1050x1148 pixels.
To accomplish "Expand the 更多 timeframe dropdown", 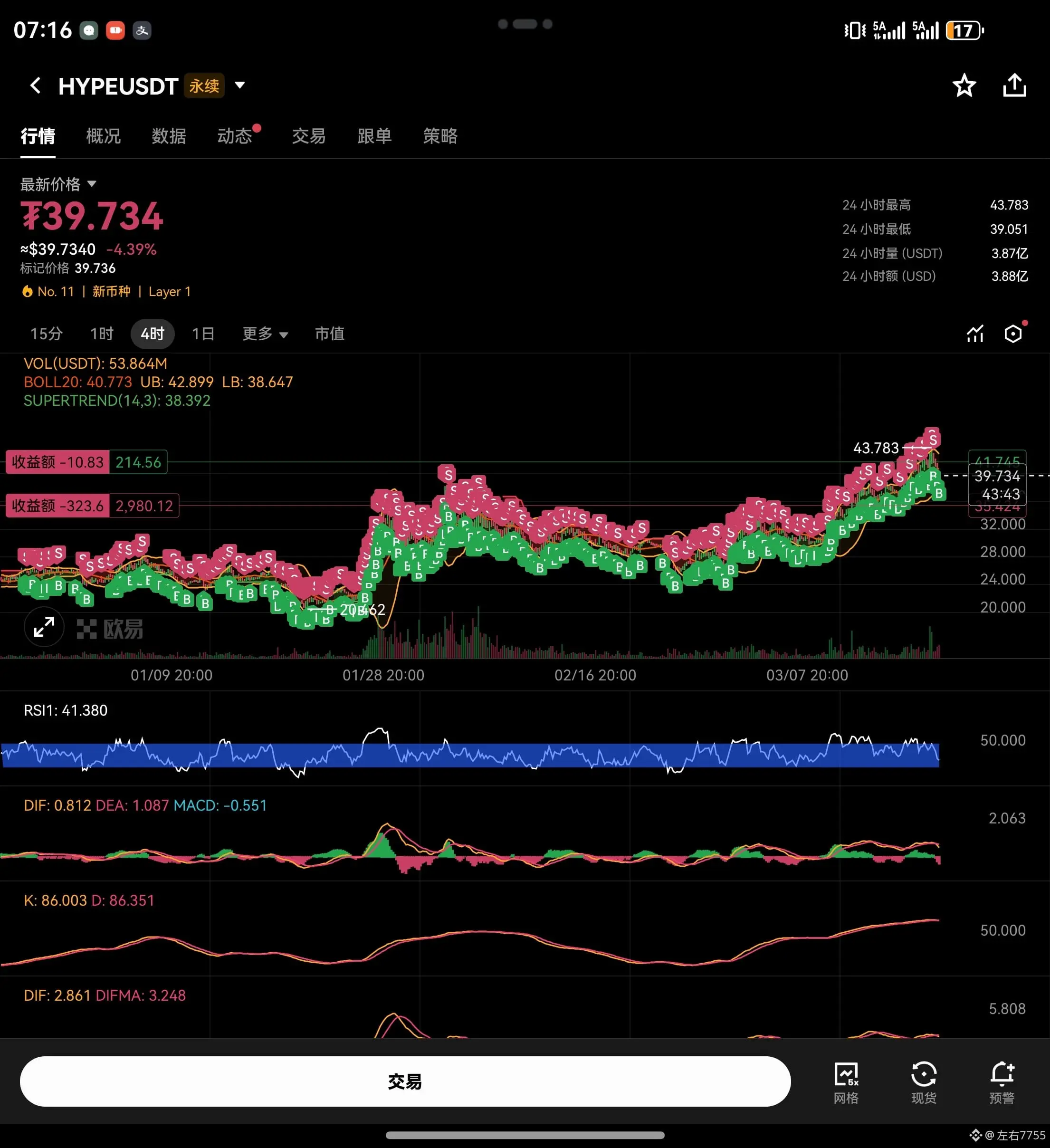I will point(265,334).
